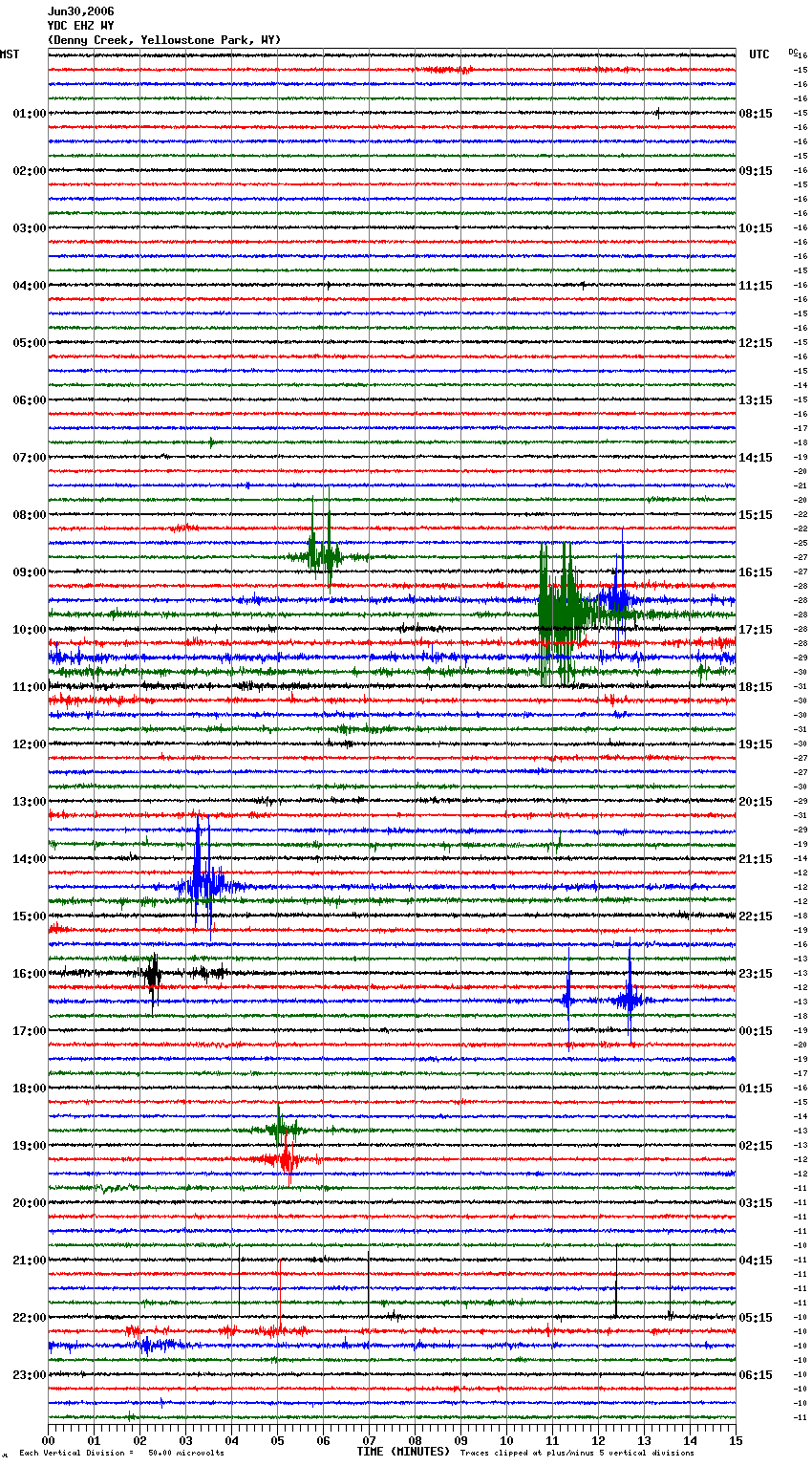812x1466 pixels.
Task: Select the '04:00' MST hour label
Action: point(29,286)
